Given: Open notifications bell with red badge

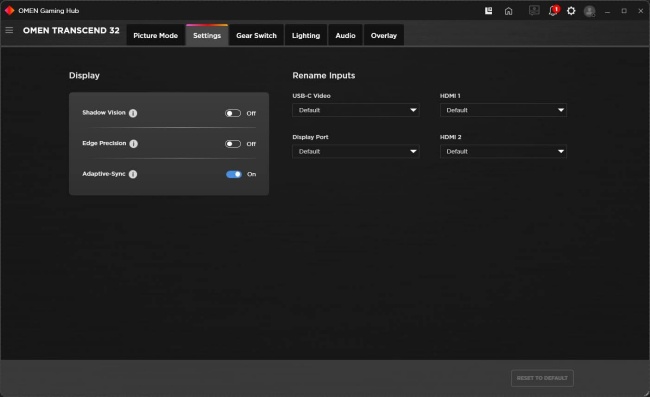Looking at the screenshot, I should [x=553, y=10].
